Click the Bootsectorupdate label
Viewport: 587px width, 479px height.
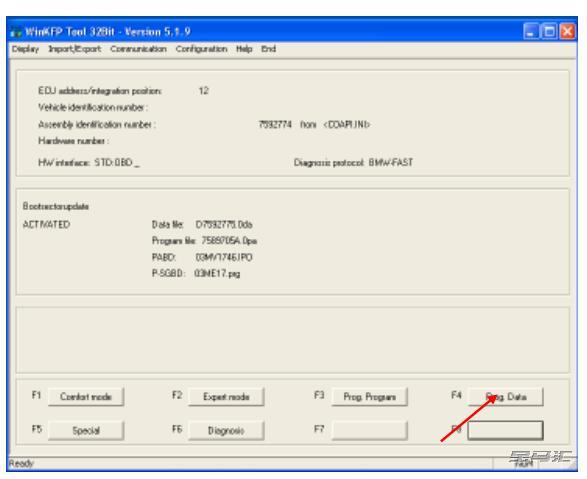(x=56, y=207)
